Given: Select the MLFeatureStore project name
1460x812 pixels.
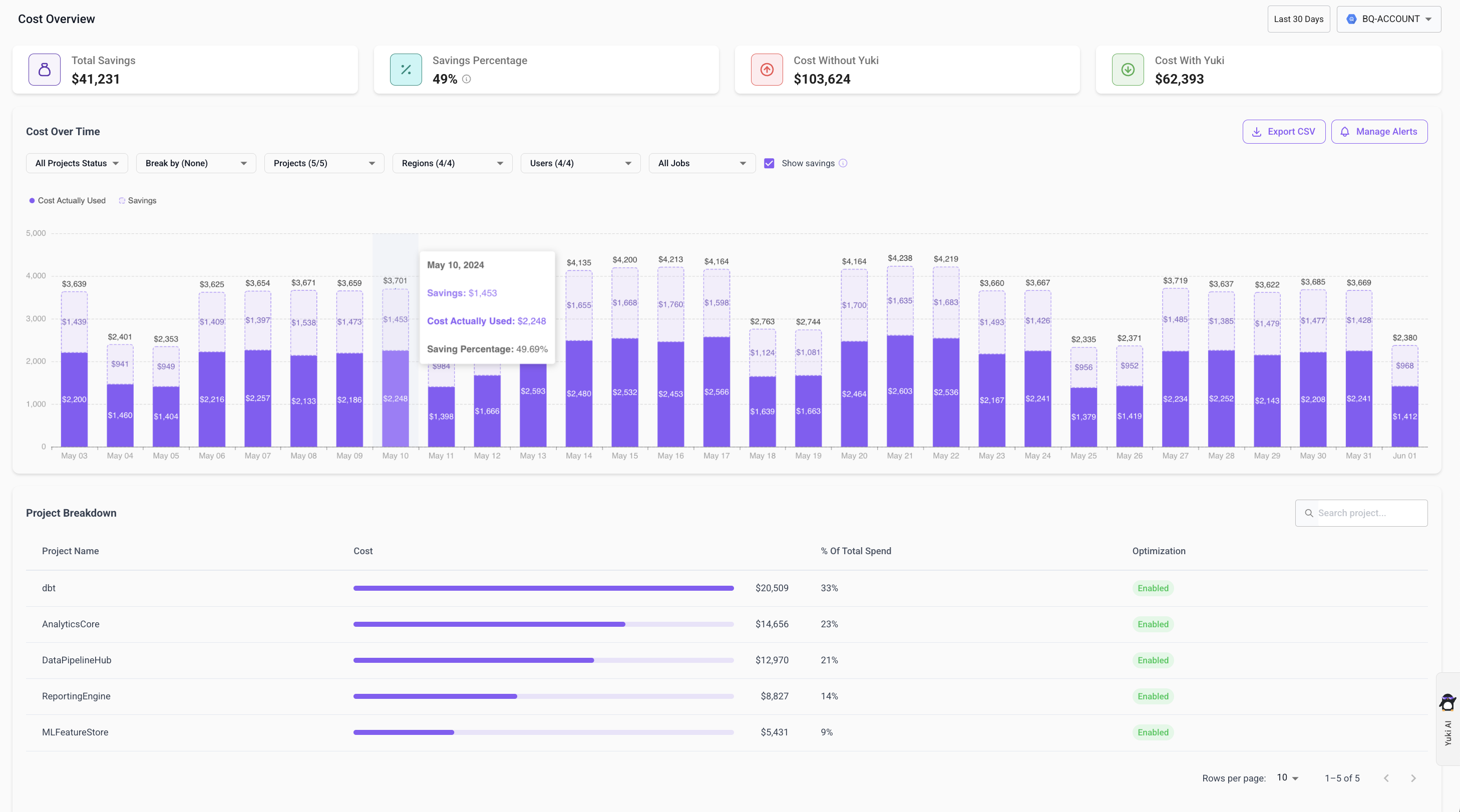Looking at the screenshot, I should click(75, 732).
